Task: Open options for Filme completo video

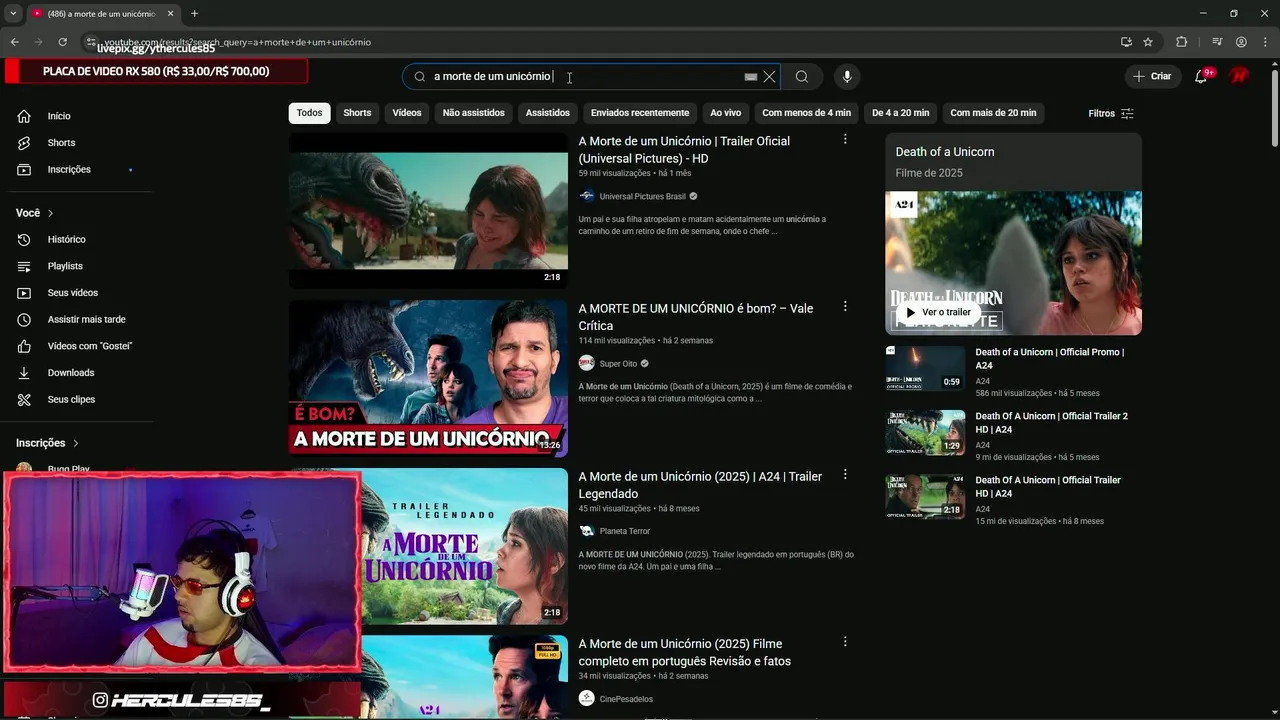Action: click(x=845, y=642)
